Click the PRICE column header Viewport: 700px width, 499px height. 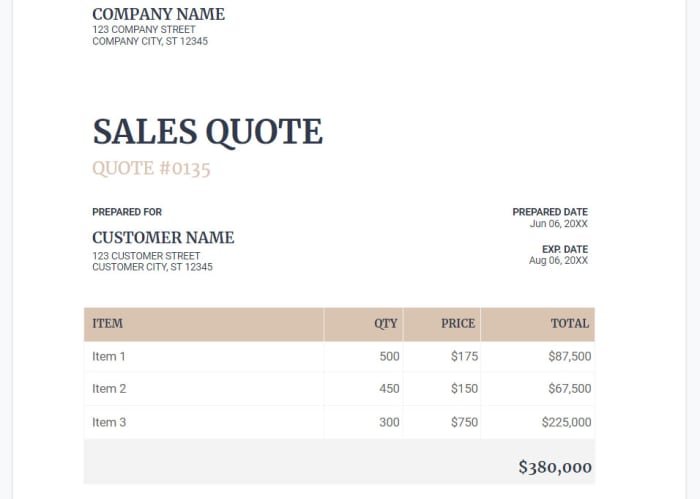(458, 324)
